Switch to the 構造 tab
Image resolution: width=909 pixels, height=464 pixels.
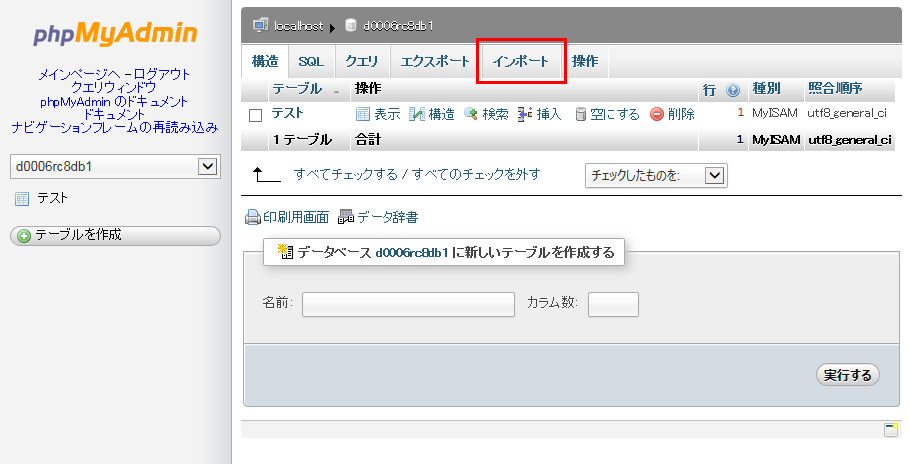[265, 61]
